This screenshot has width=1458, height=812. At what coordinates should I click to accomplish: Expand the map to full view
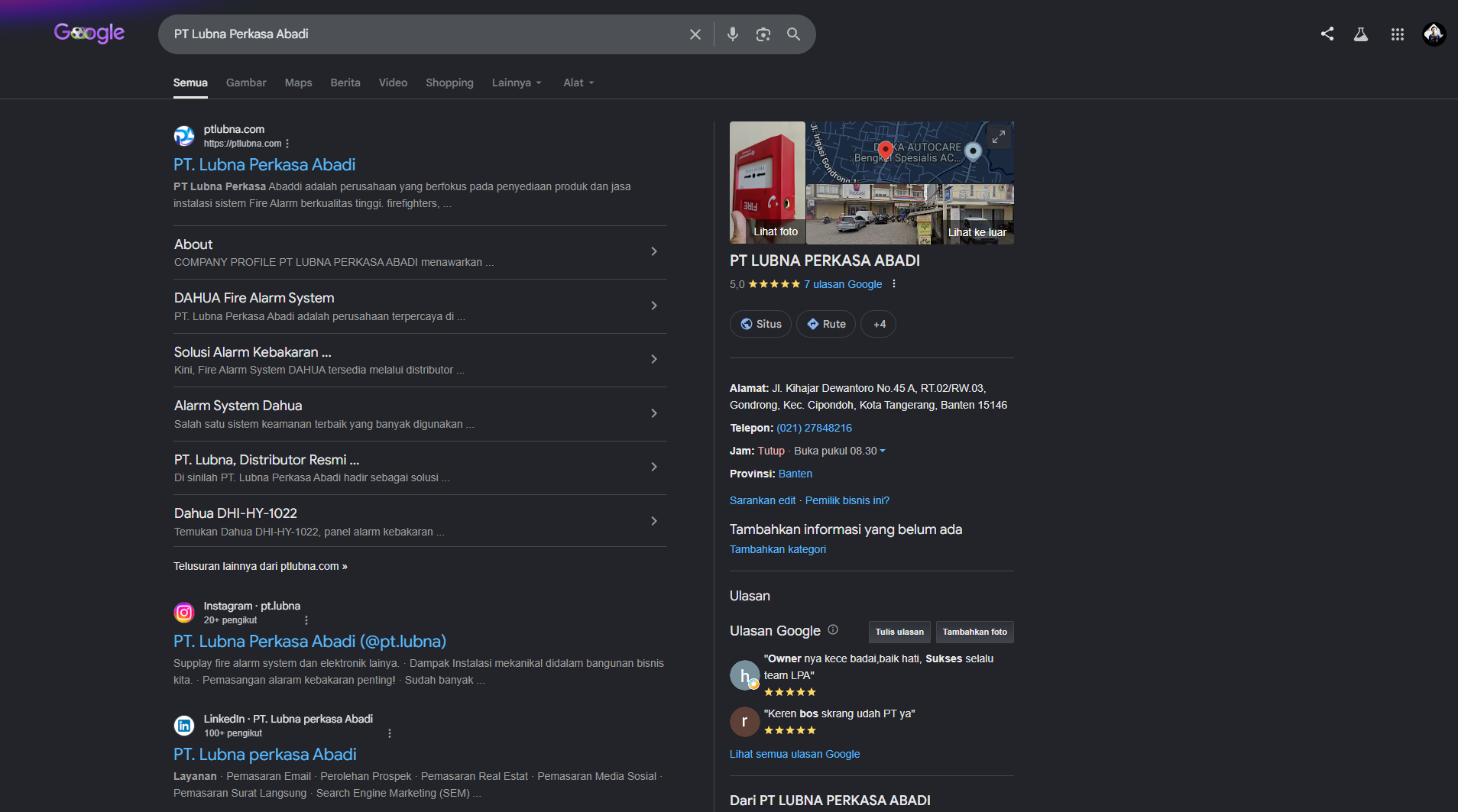click(x=999, y=137)
